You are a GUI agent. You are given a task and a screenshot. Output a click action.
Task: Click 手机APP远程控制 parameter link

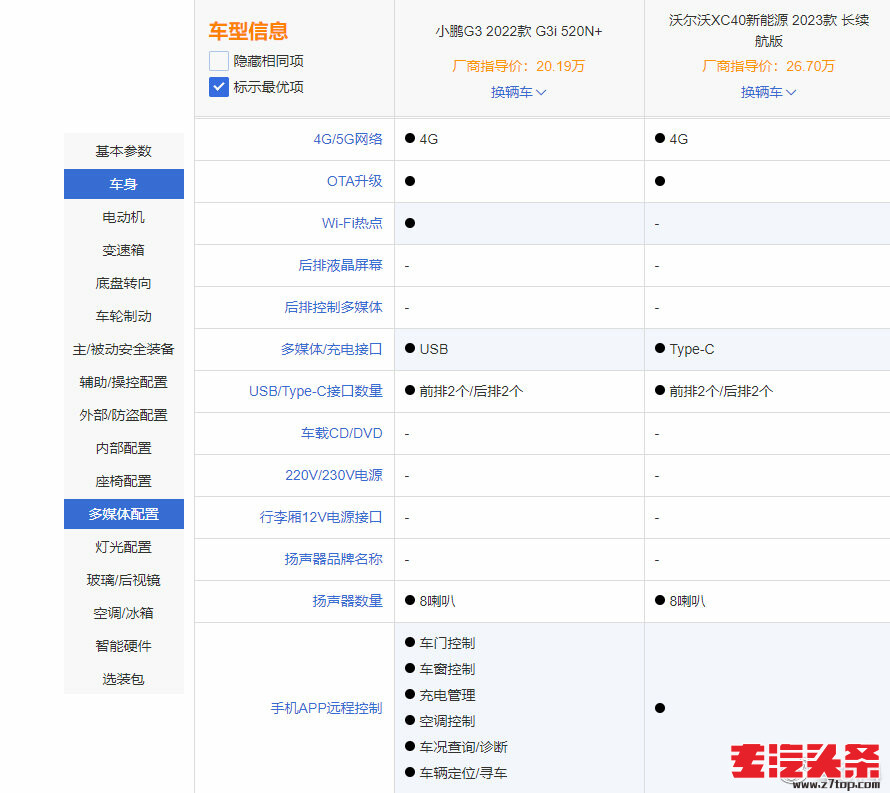(x=327, y=708)
